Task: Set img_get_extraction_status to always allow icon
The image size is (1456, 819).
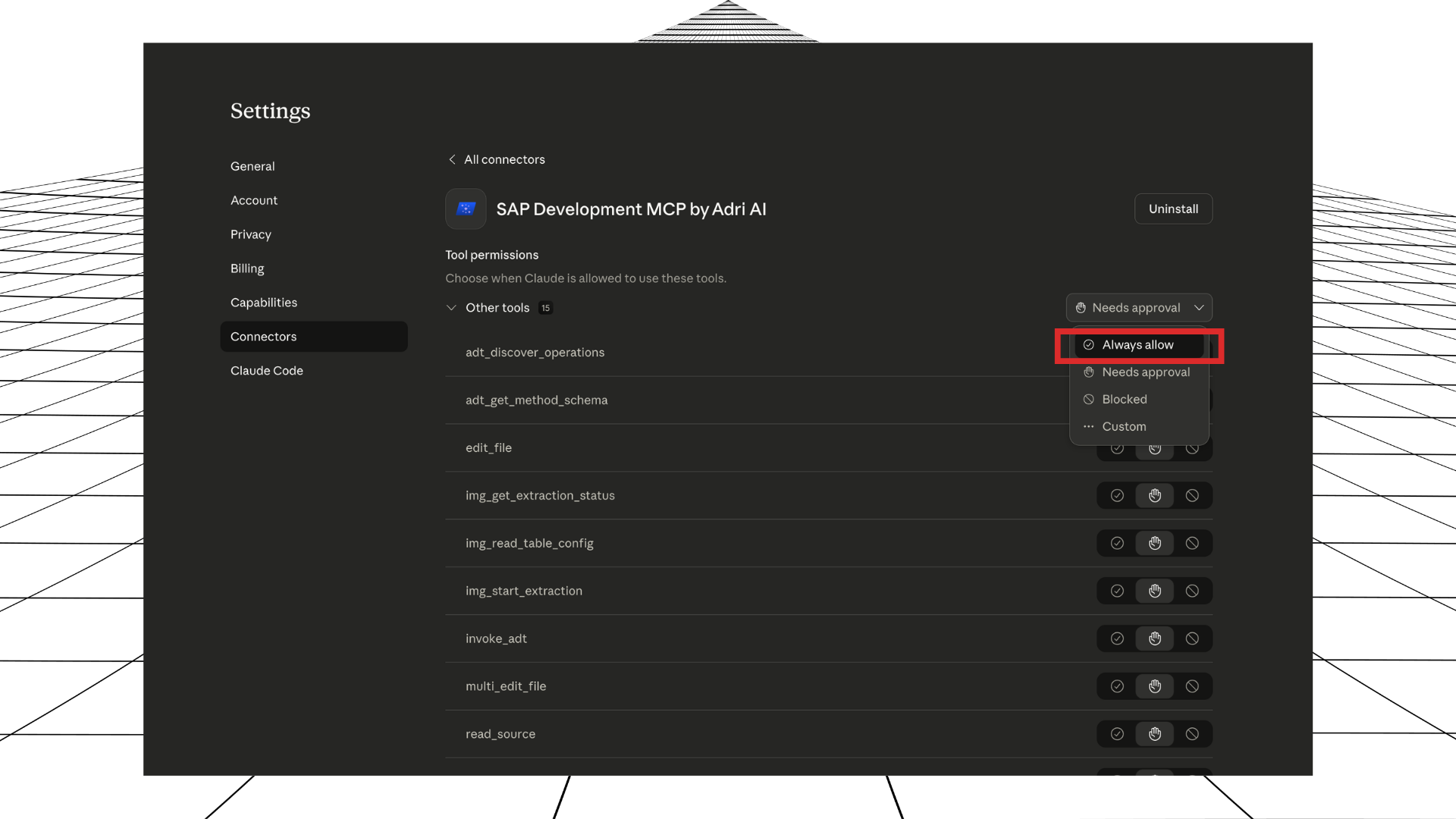Action: click(x=1117, y=495)
